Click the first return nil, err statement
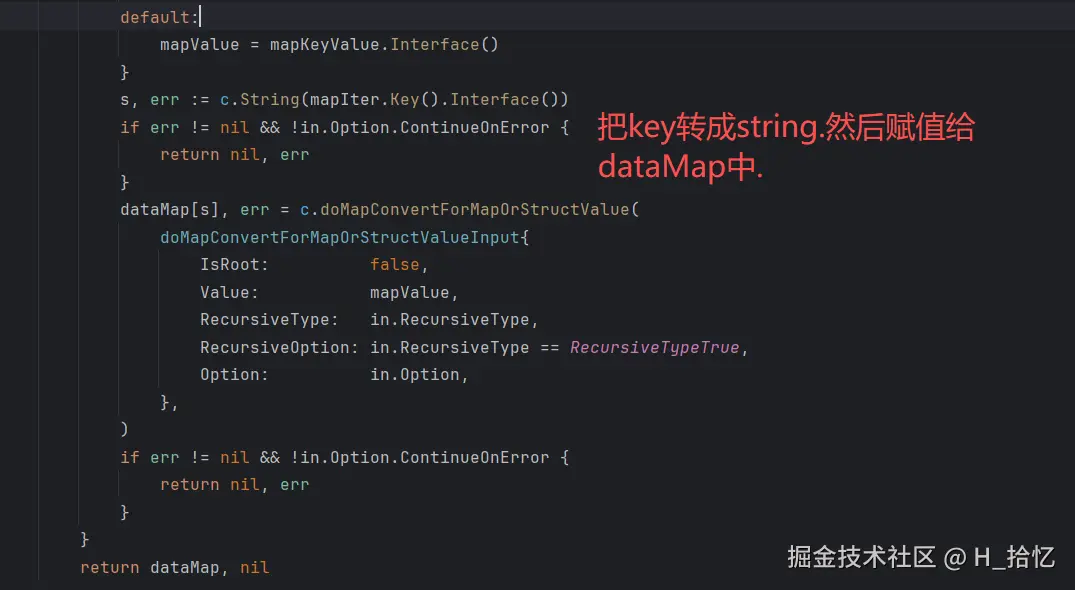This screenshot has height=590, width=1075. click(234, 155)
